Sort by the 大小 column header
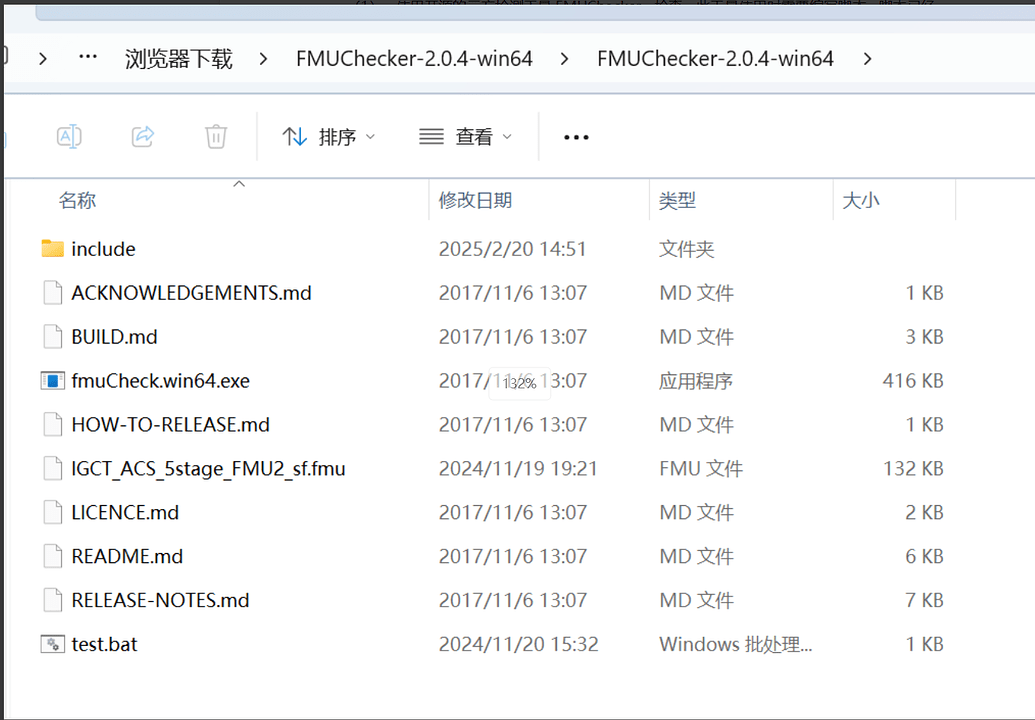Viewport: 1035px width, 720px height. 861,200
